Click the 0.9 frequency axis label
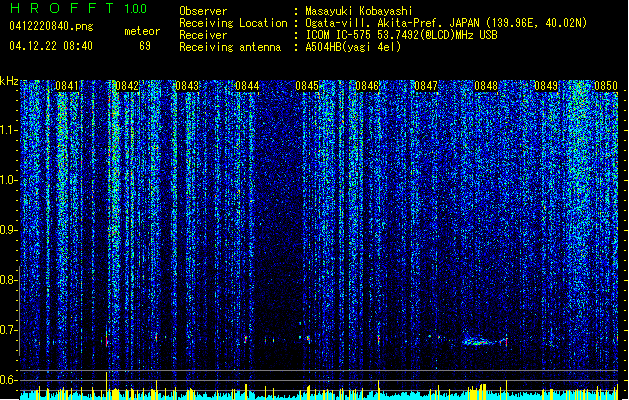Viewport: 629px width, 400px height. pos(7,230)
